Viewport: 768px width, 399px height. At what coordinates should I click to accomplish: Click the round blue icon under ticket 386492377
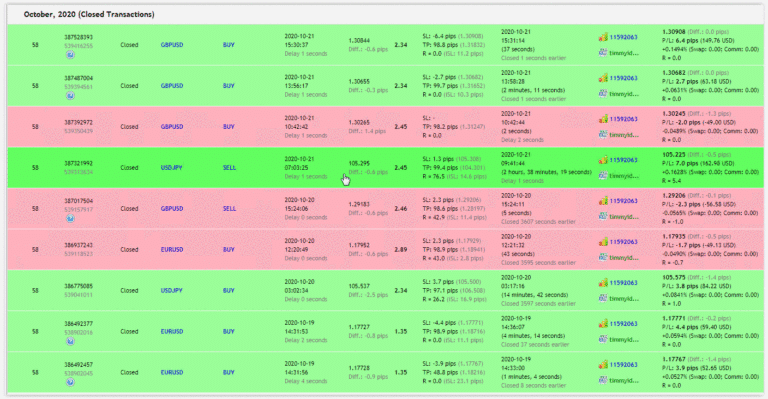coord(70,342)
